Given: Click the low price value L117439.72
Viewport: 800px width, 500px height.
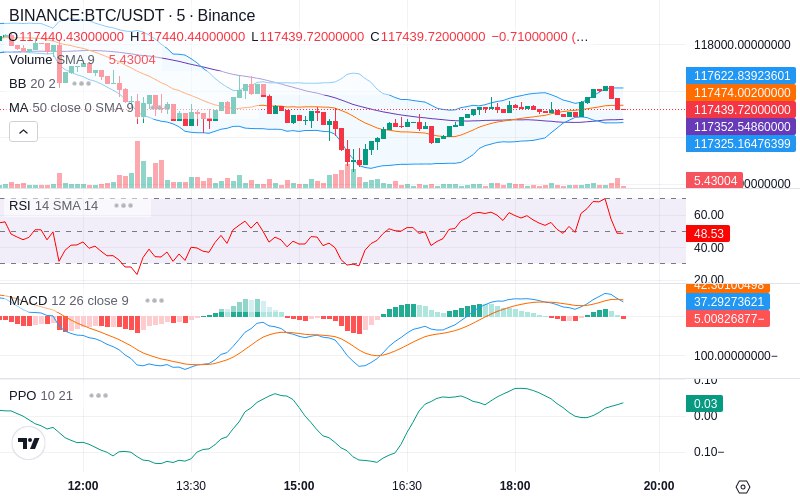Looking at the screenshot, I should [x=308, y=37].
